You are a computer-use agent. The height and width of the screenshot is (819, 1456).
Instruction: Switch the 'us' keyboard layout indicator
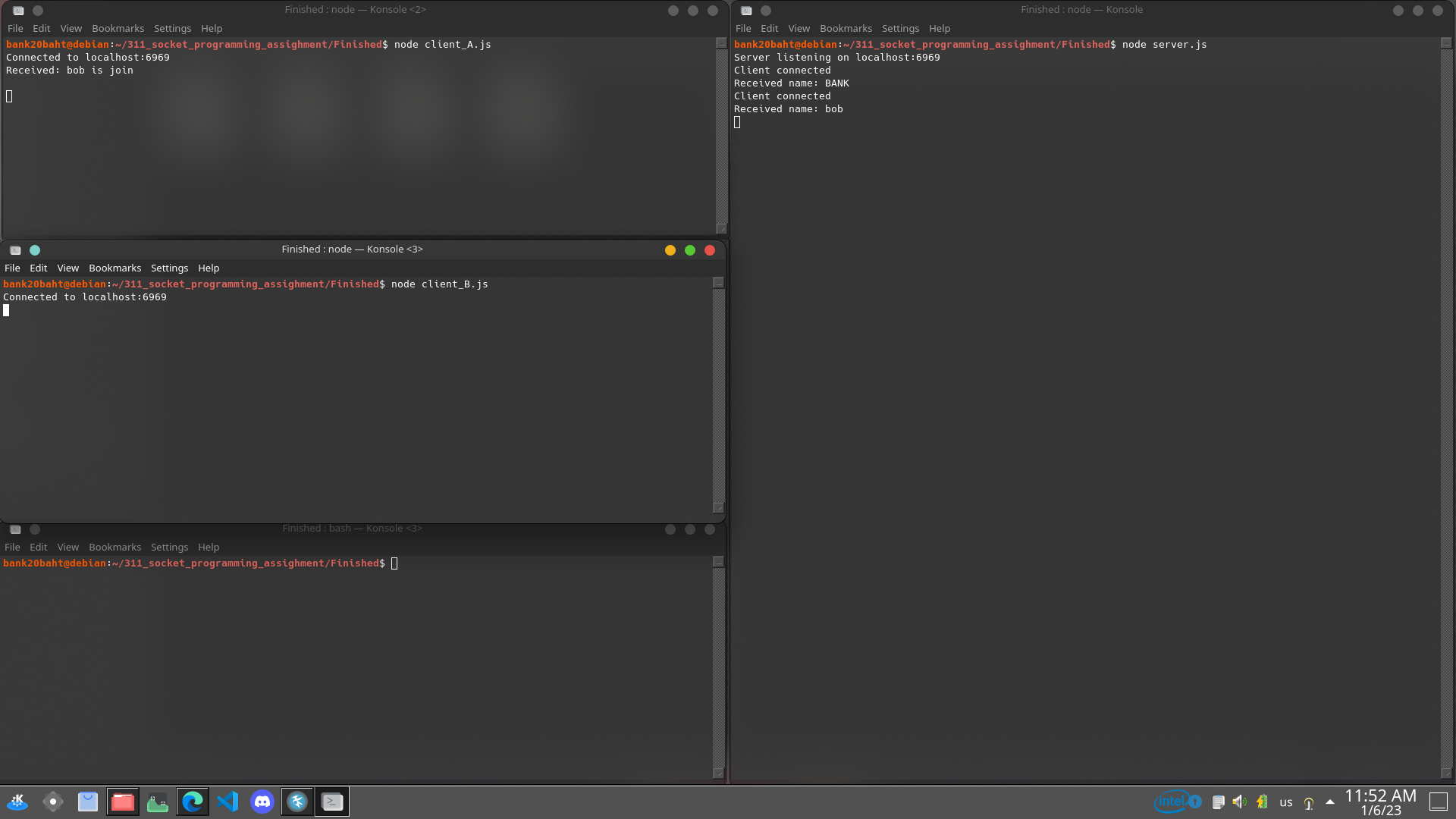(1286, 802)
